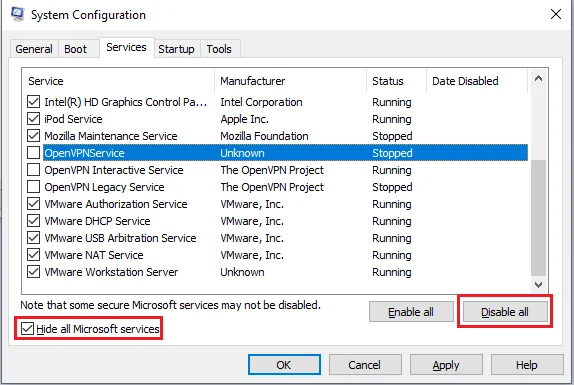Toggle VMware NAT Service checkbox
This screenshot has width=574, height=385.
pyautogui.click(x=33, y=255)
